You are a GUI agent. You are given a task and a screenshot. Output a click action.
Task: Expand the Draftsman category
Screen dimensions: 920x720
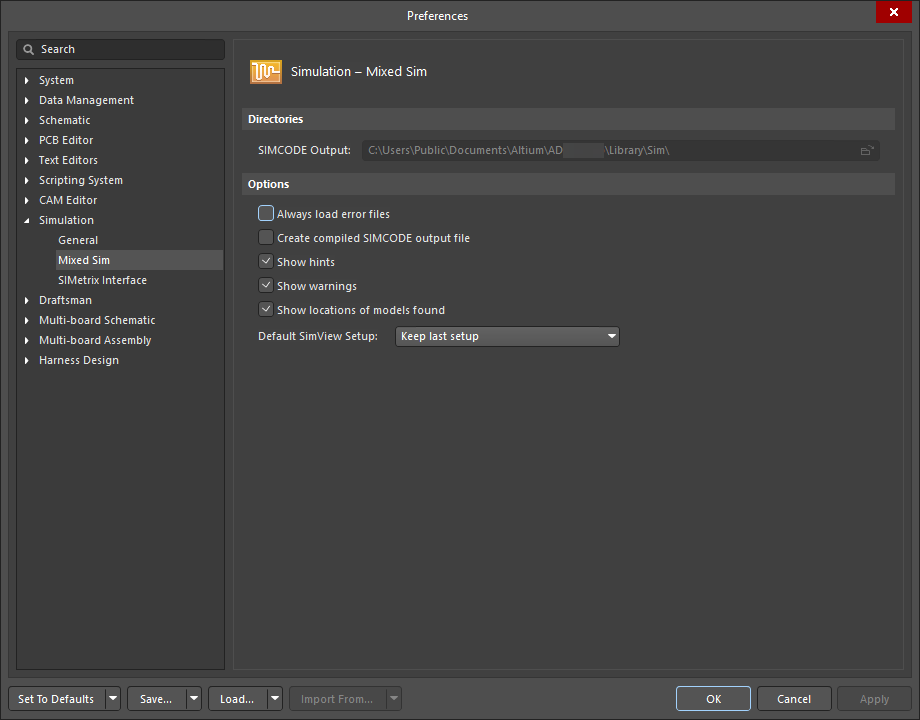point(26,300)
